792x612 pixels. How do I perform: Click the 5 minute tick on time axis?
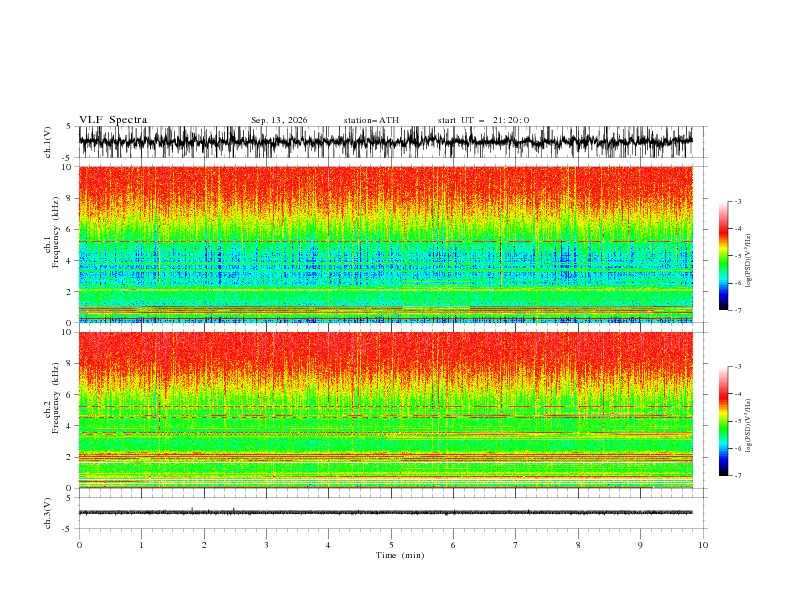(391, 545)
